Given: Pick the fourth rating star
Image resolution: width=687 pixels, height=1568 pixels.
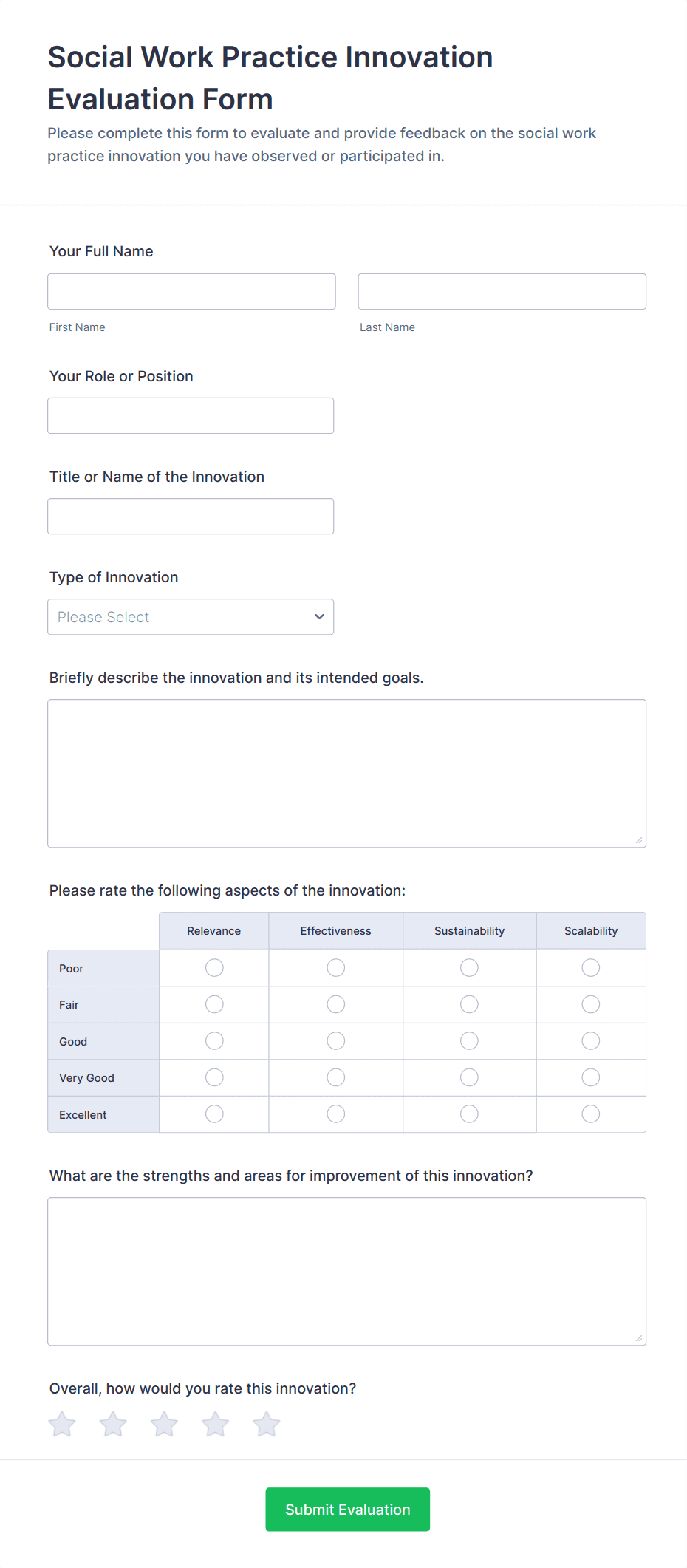Looking at the screenshot, I should point(216,1424).
